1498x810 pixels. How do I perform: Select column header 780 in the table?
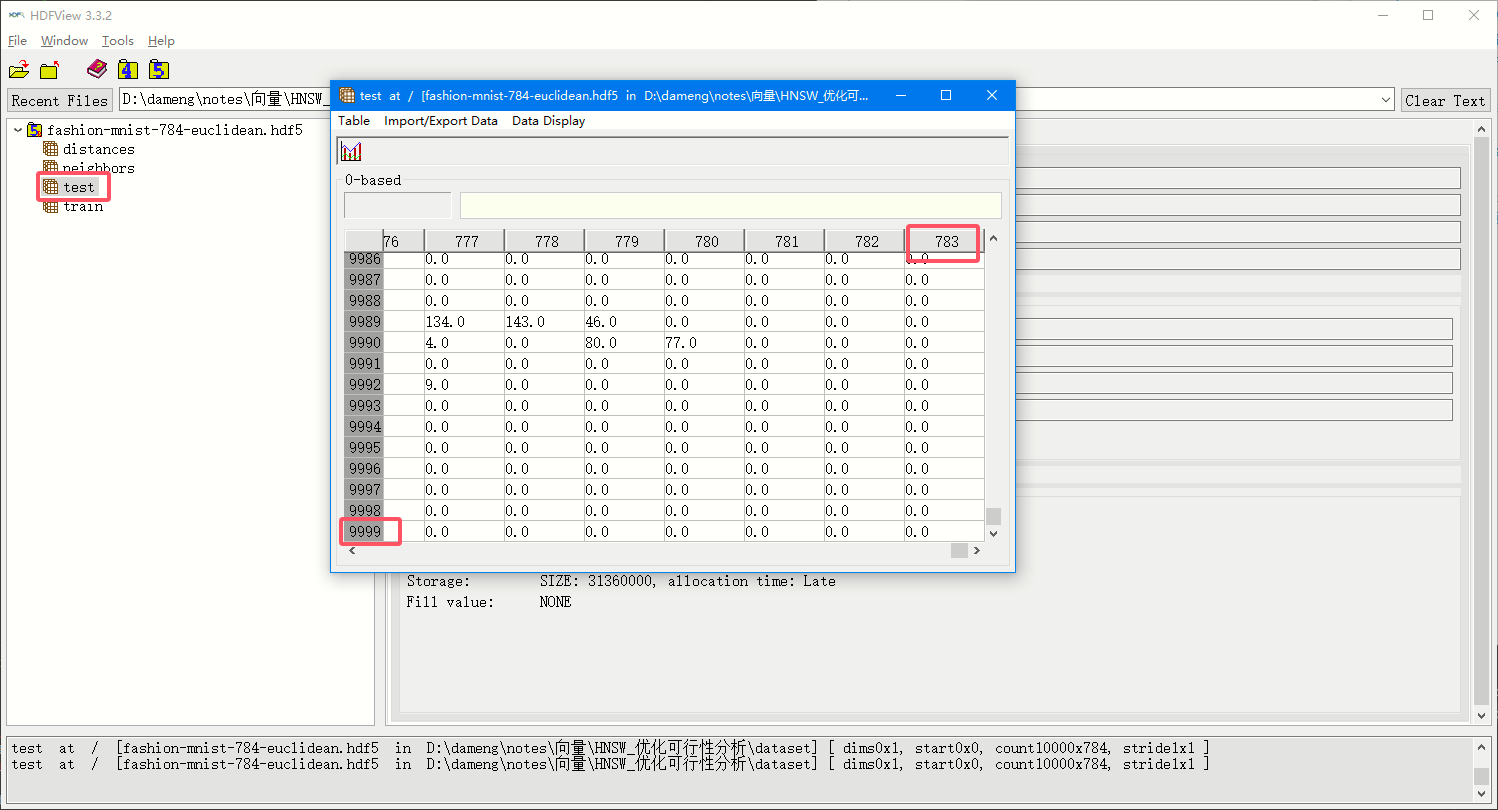[x=706, y=241]
